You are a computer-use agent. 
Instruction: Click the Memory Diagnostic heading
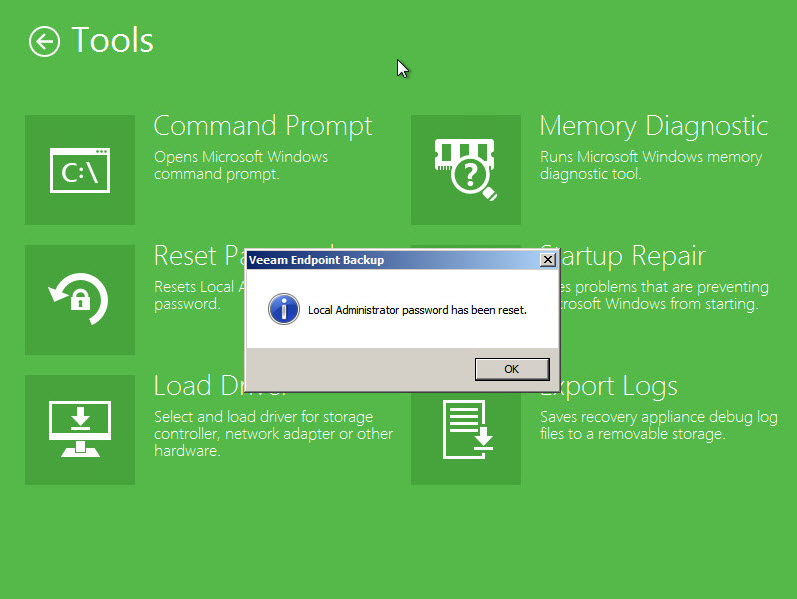[x=654, y=126]
